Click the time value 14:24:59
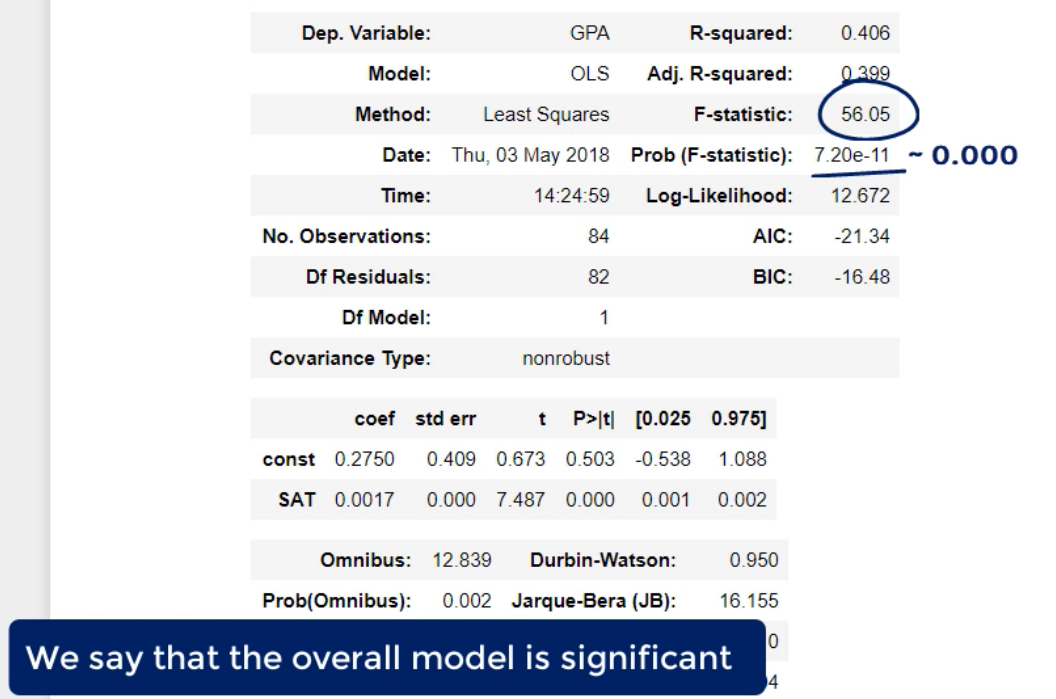Viewport: 1056px width, 699px height. point(571,196)
